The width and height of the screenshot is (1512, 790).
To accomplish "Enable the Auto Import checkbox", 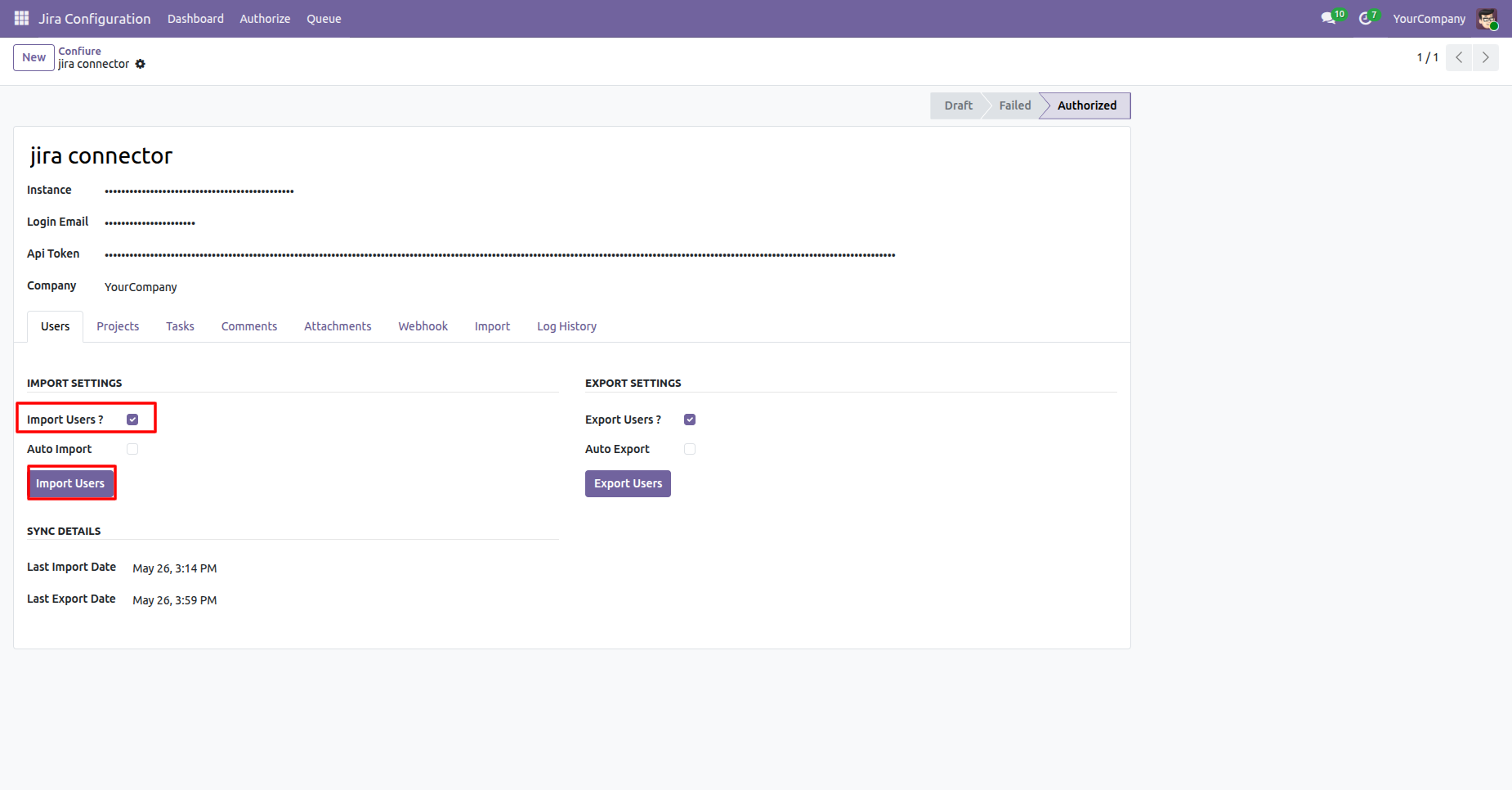I will click(x=132, y=449).
